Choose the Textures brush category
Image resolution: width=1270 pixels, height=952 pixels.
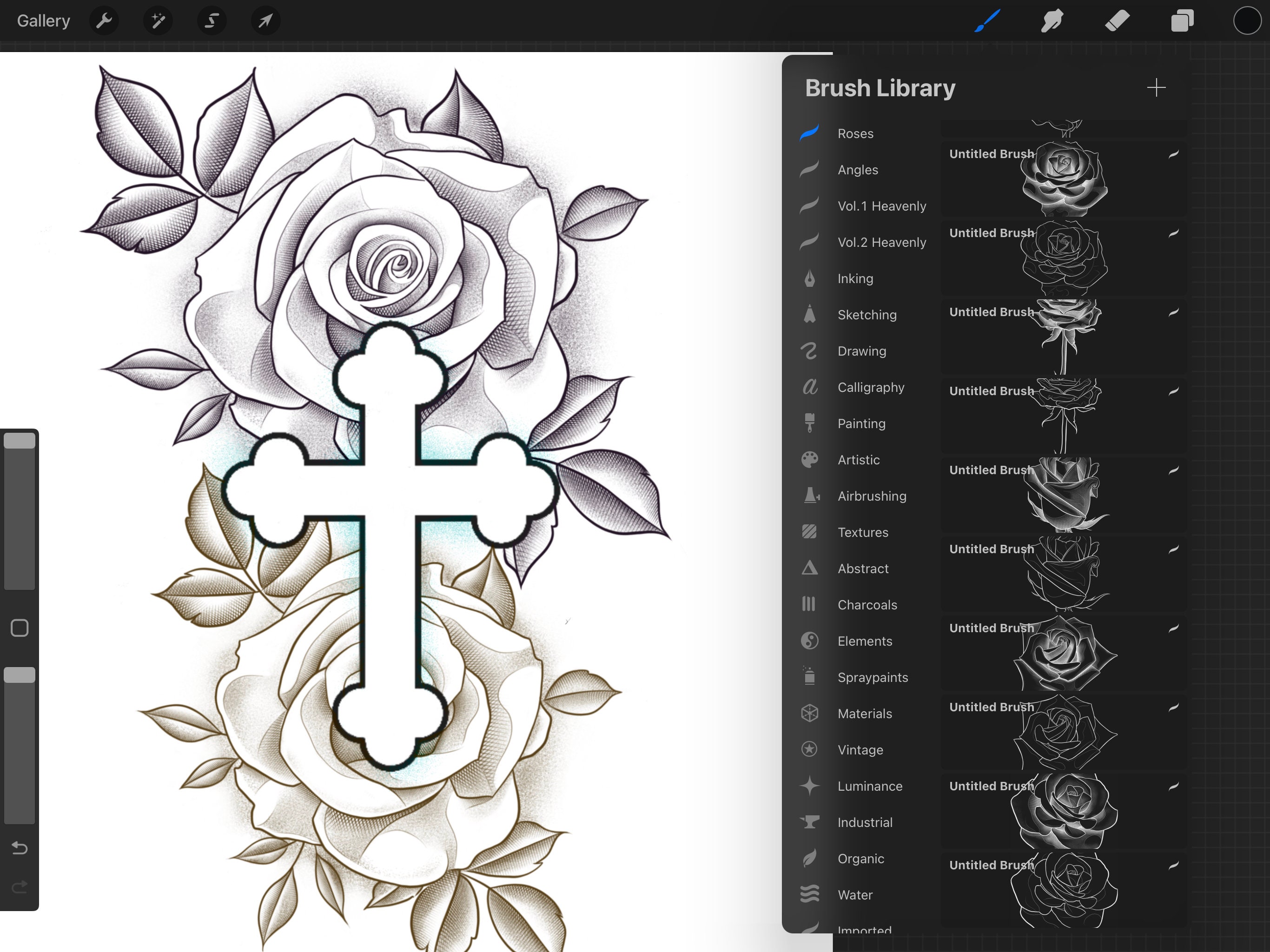pos(862,532)
